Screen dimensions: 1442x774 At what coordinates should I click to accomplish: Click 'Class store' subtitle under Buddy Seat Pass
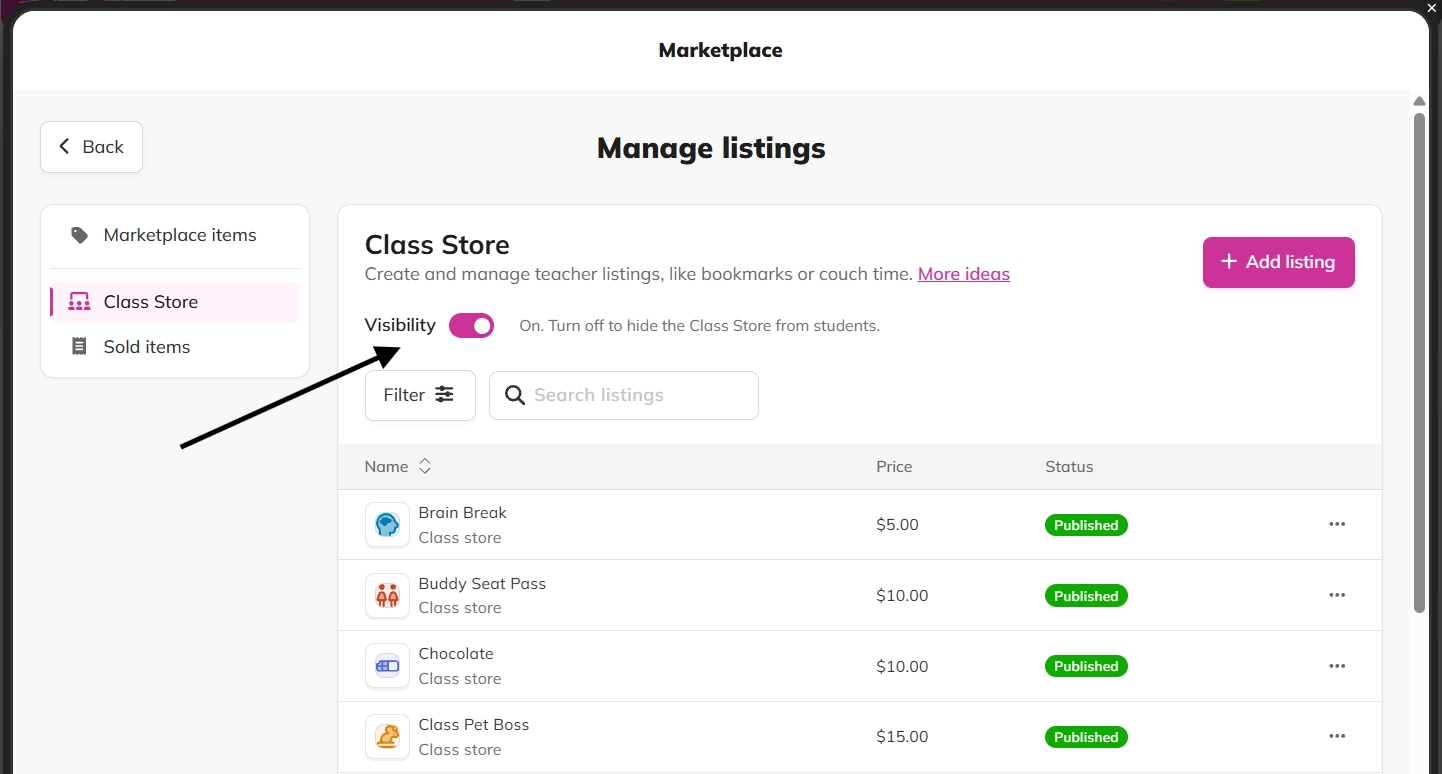point(460,608)
